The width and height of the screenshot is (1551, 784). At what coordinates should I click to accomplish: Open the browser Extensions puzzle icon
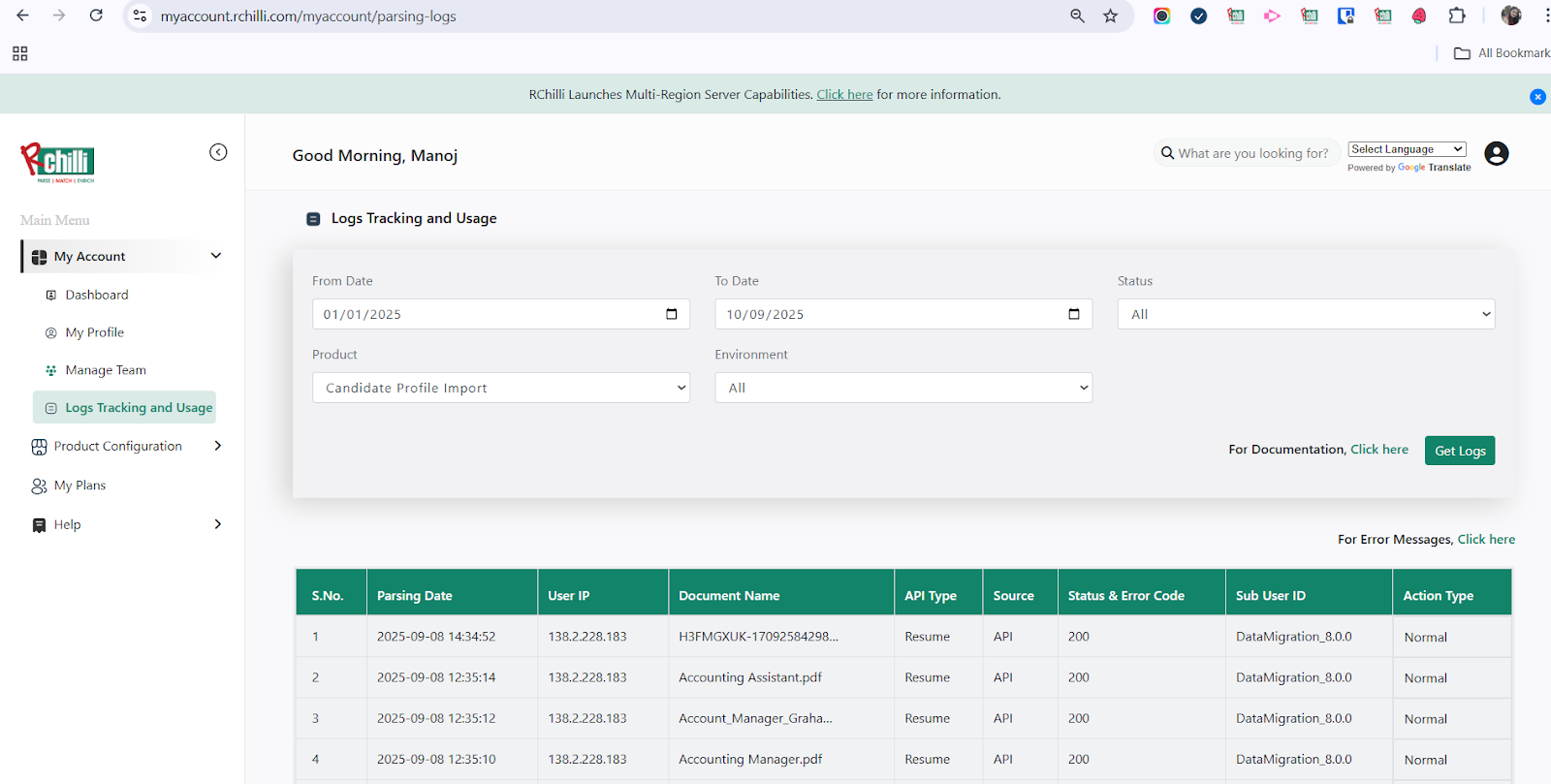(1457, 16)
